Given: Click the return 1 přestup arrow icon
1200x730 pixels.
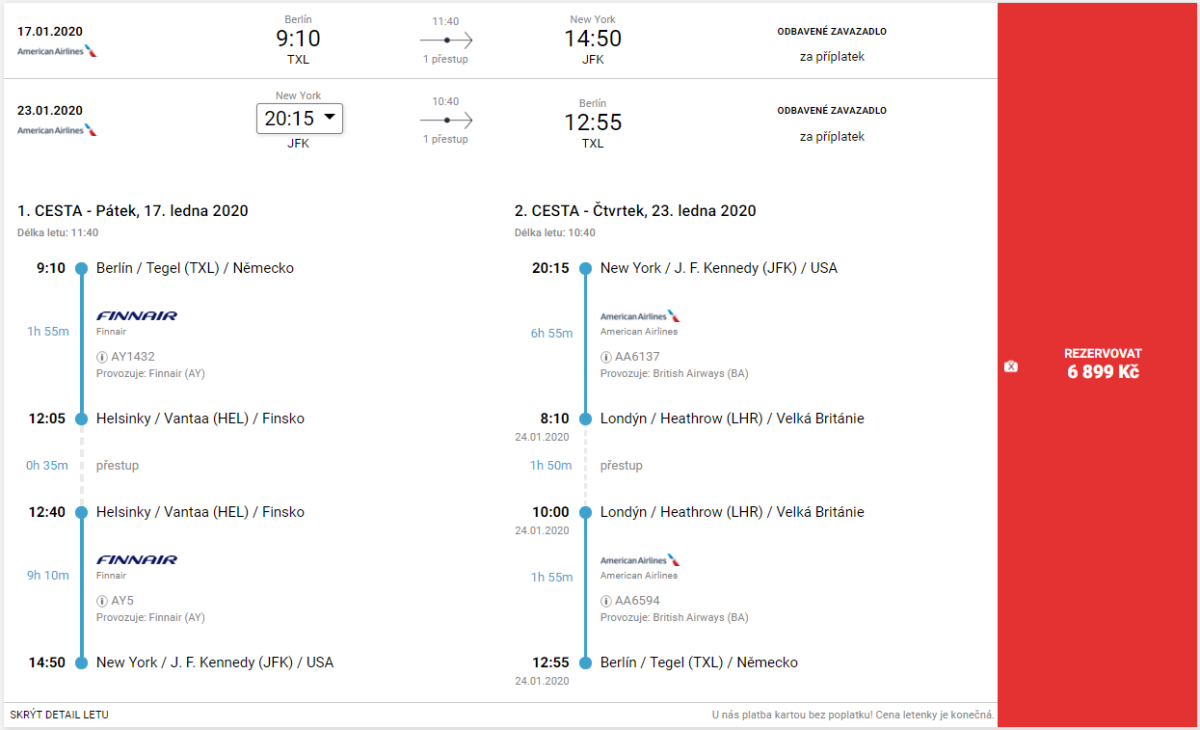Looking at the screenshot, I should click(x=446, y=120).
